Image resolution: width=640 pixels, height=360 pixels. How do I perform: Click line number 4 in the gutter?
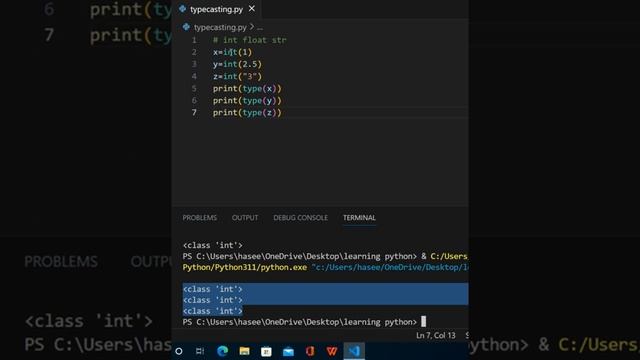tap(194, 76)
